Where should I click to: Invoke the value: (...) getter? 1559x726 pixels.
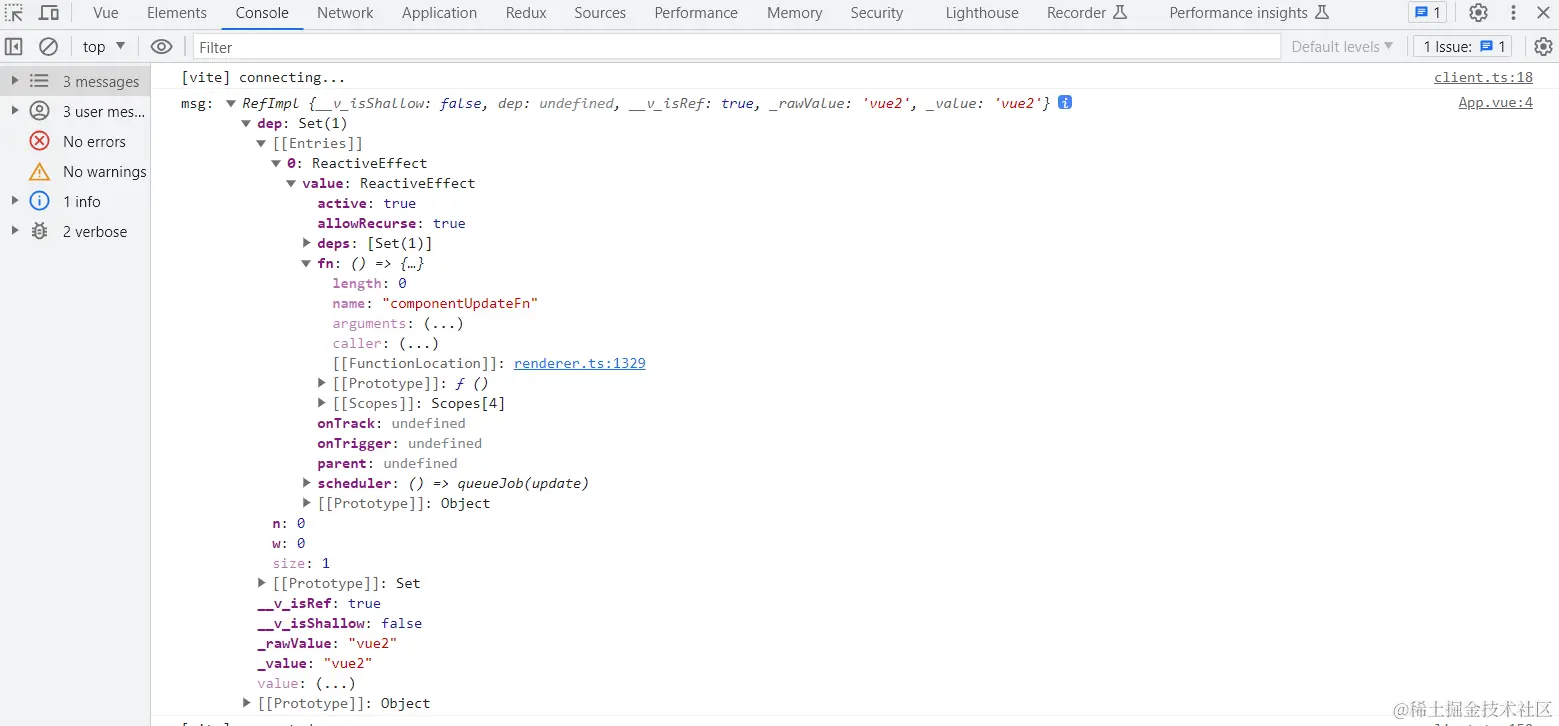335,683
